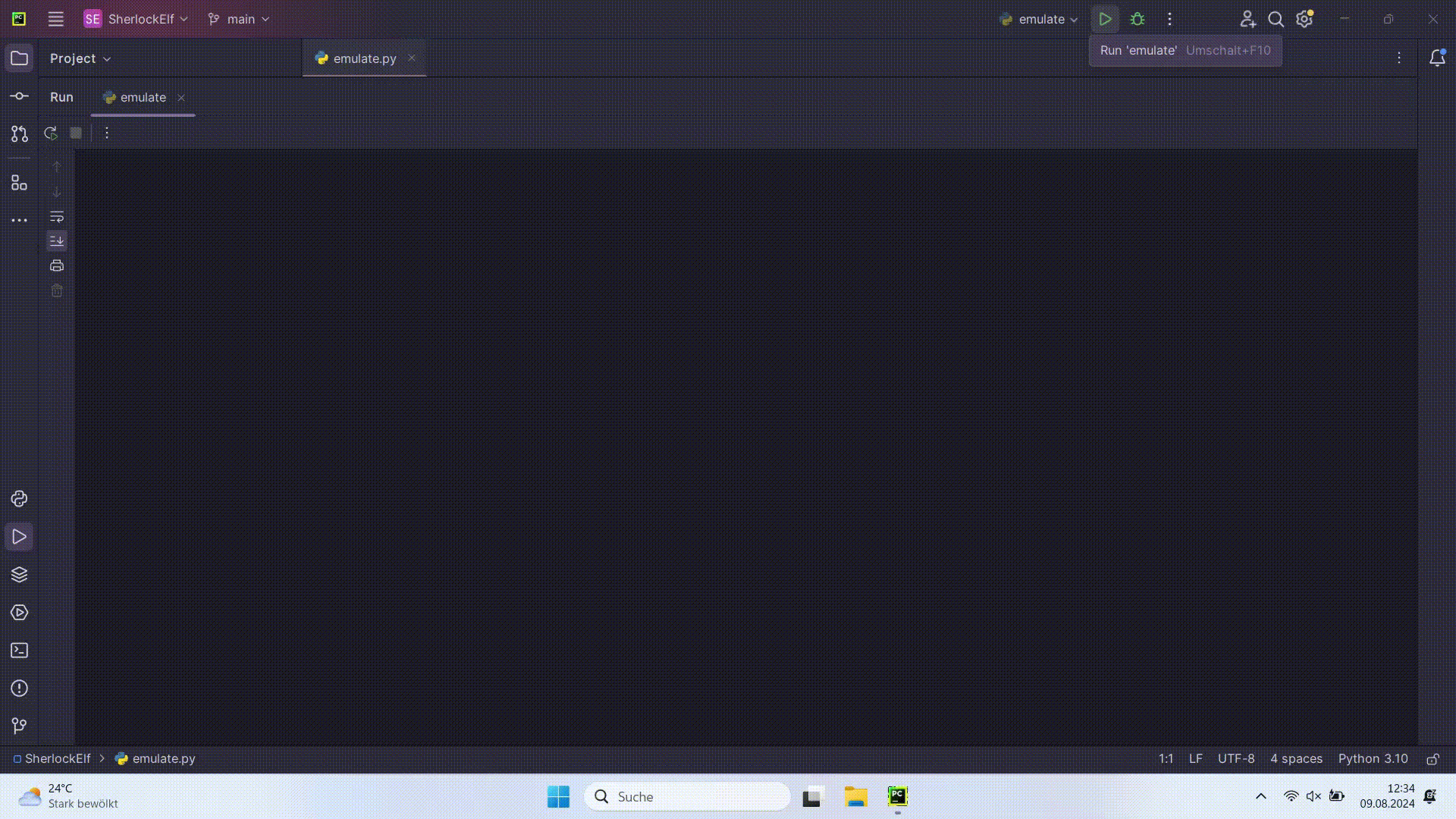Toggle the file read-only lock icon
The height and width of the screenshot is (819, 1456).
1432,759
